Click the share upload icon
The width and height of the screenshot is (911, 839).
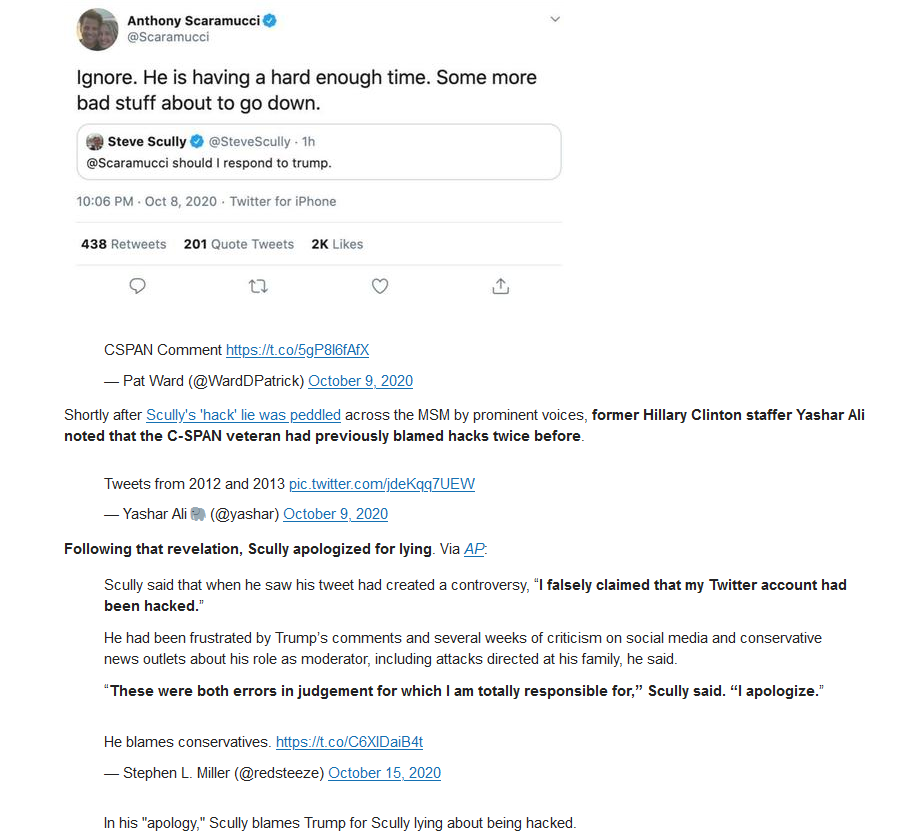coord(501,286)
